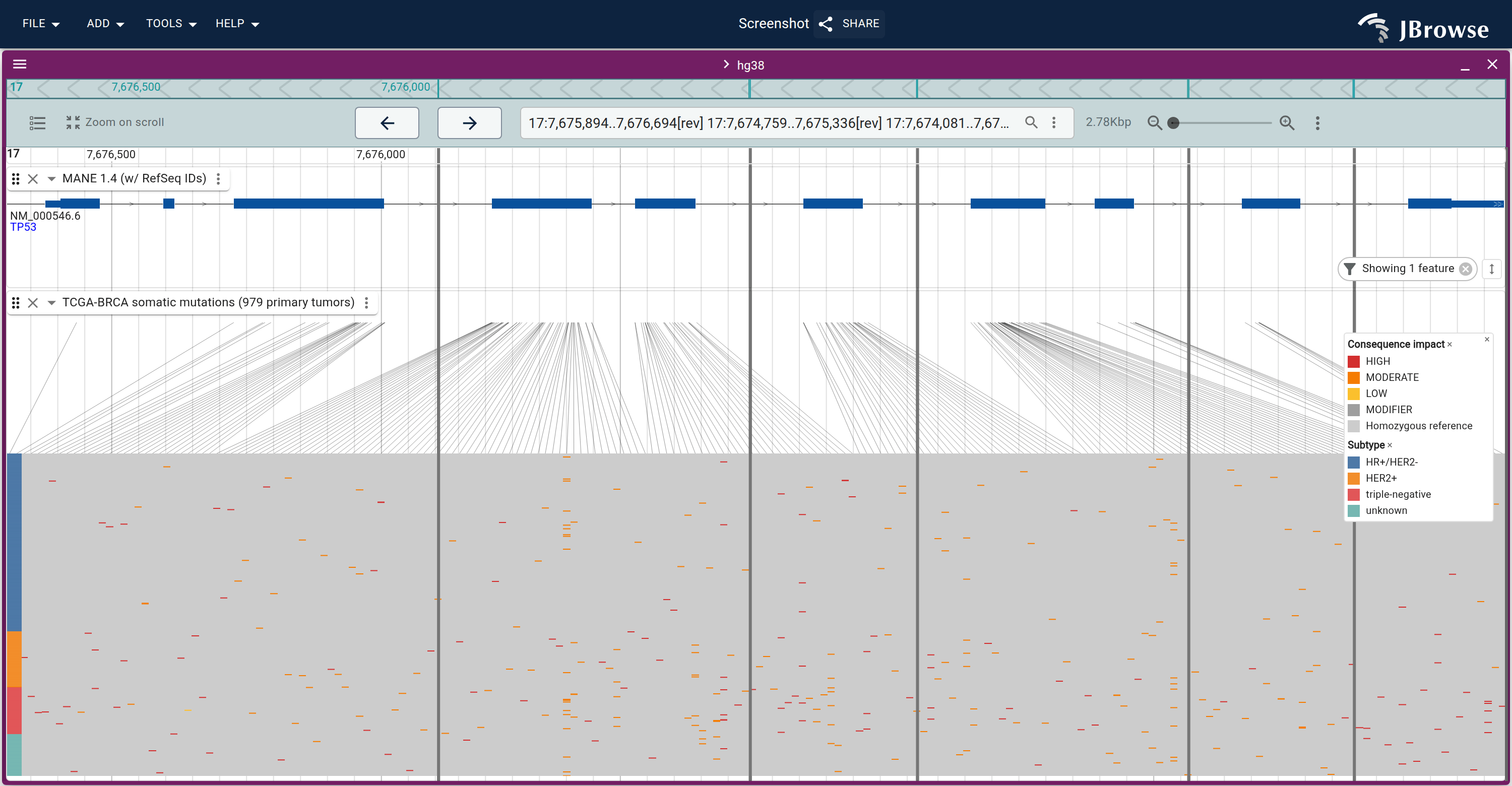Collapse the TCGA-BRCA mutations track
The height and width of the screenshot is (786, 1512).
(x=51, y=303)
